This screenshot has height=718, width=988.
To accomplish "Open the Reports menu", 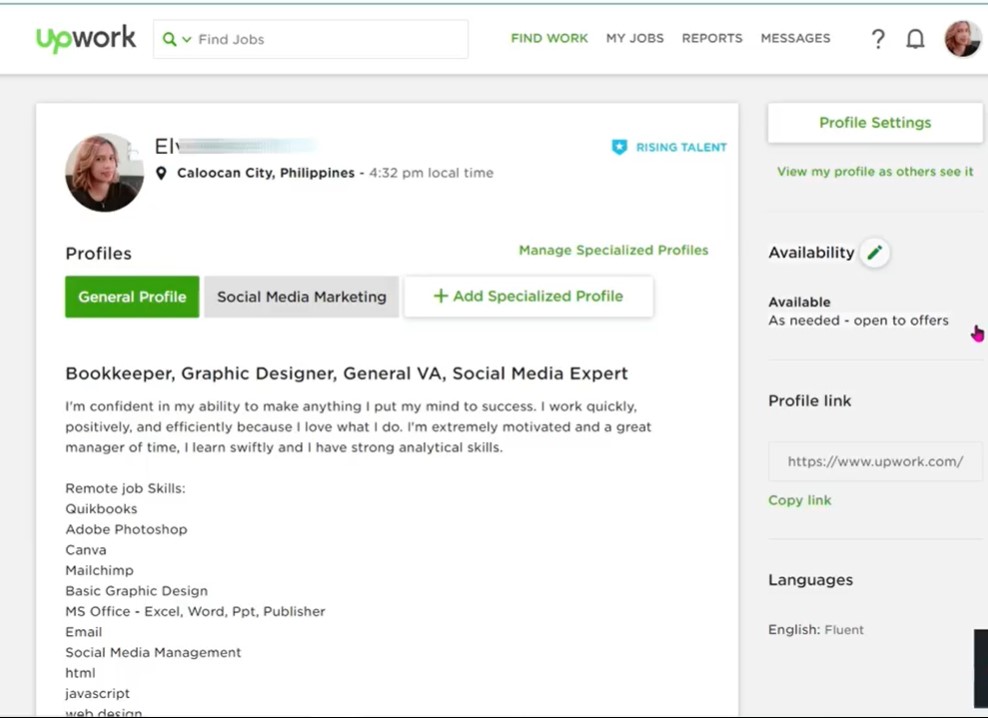I will click(712, 38).
